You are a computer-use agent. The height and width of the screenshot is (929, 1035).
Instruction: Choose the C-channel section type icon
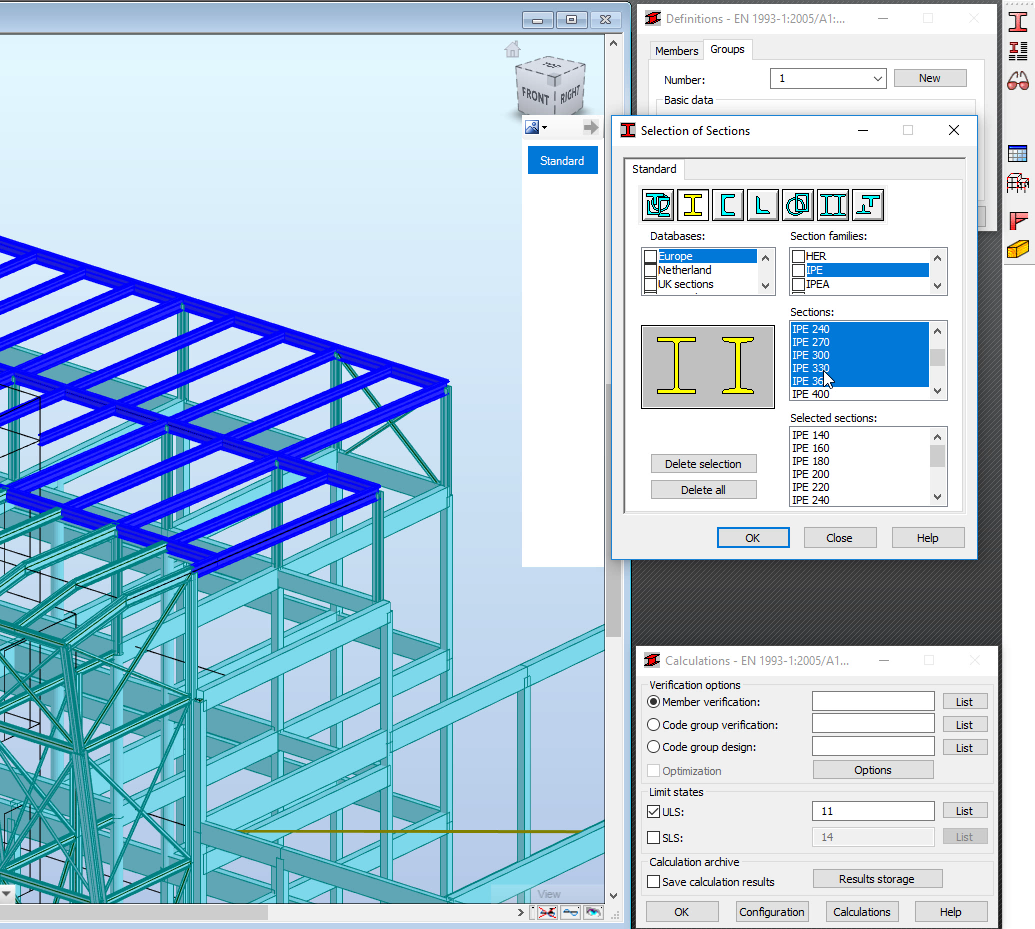(728, 205)
